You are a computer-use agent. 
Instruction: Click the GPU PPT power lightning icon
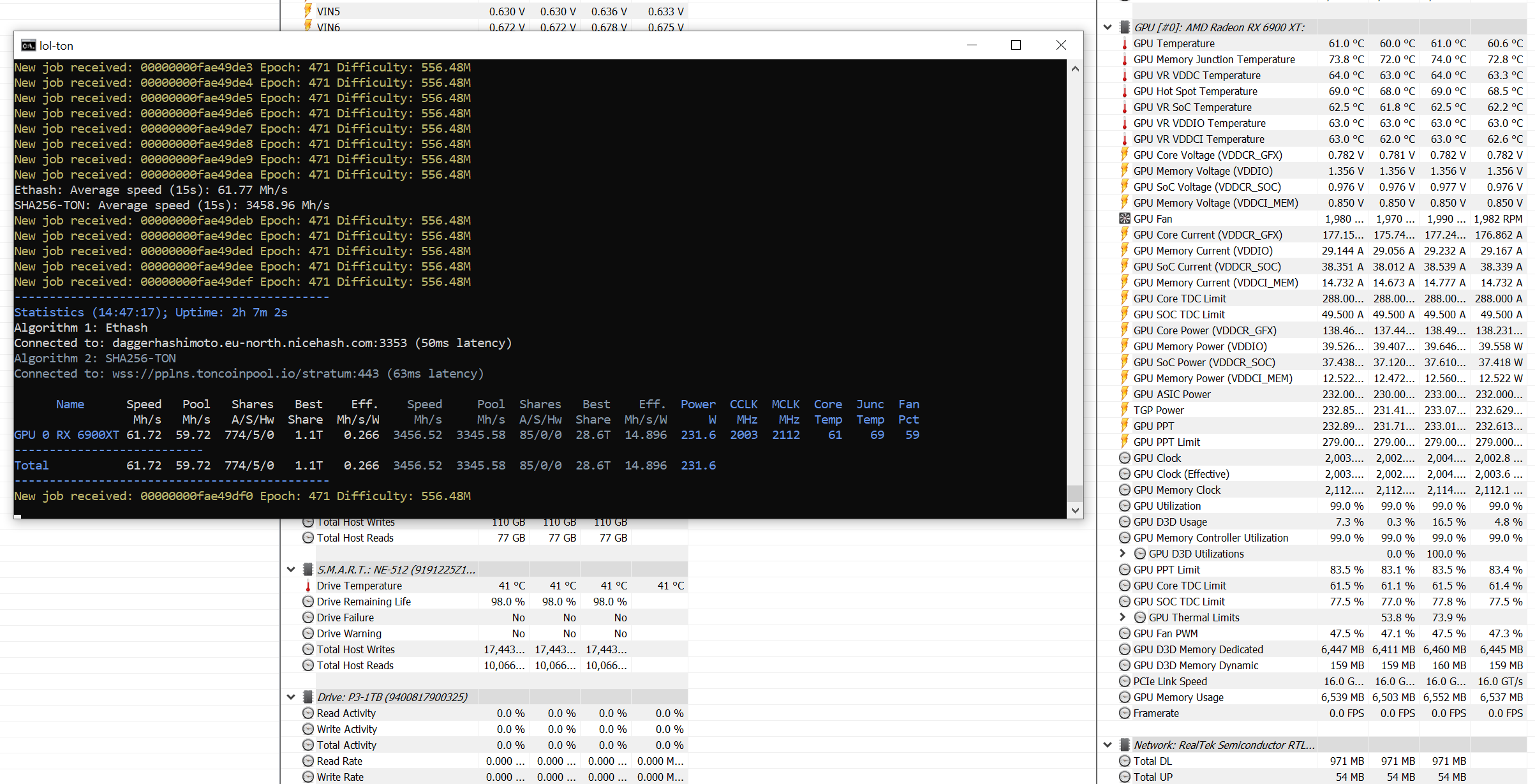(x=1125, y=426)
